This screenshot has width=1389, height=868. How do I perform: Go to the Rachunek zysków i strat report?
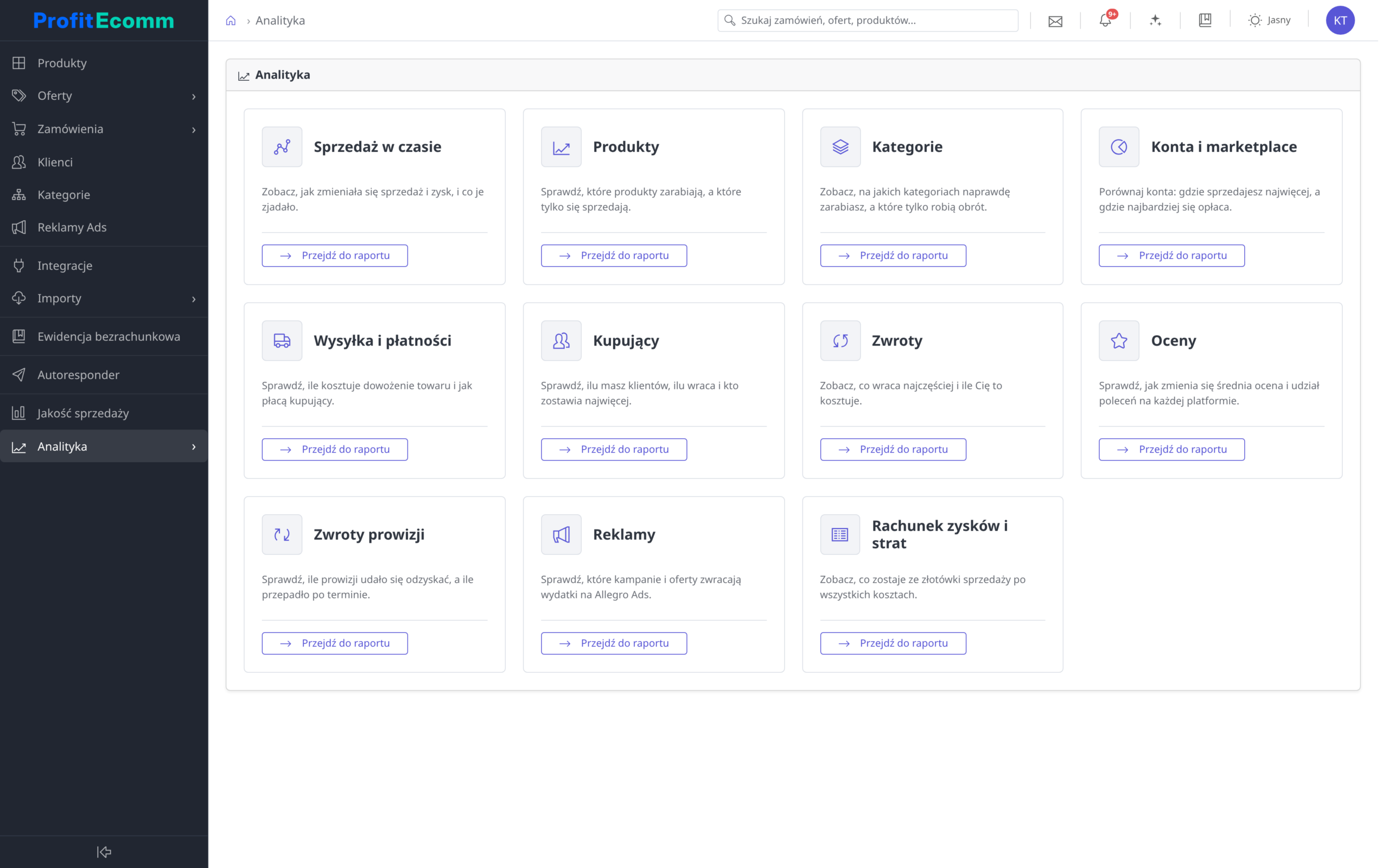tap(893, 643)
